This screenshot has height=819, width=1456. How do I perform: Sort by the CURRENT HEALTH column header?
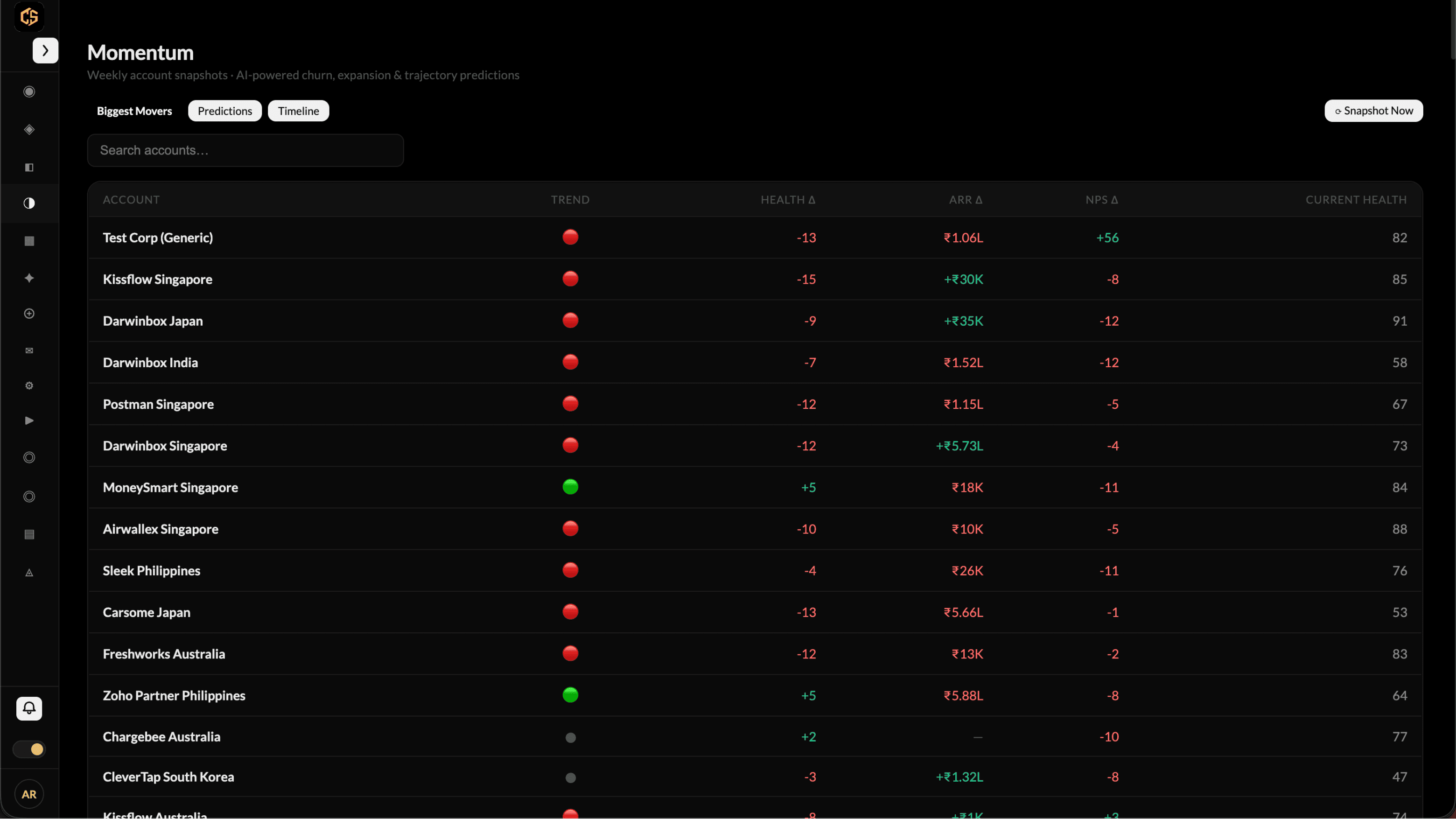(x=1356, y=200)
